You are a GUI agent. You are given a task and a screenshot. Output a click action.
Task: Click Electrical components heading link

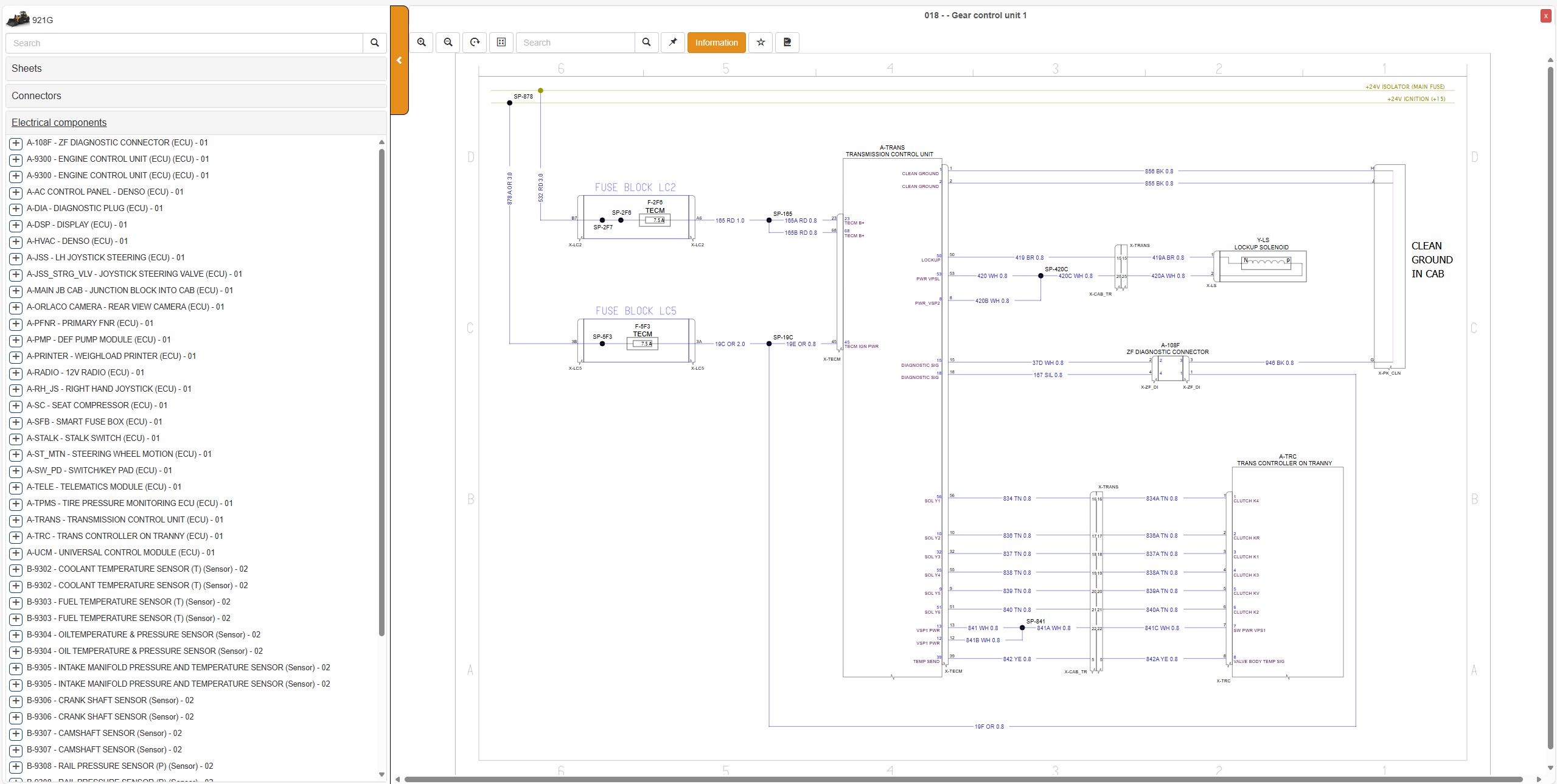[59, 123]
